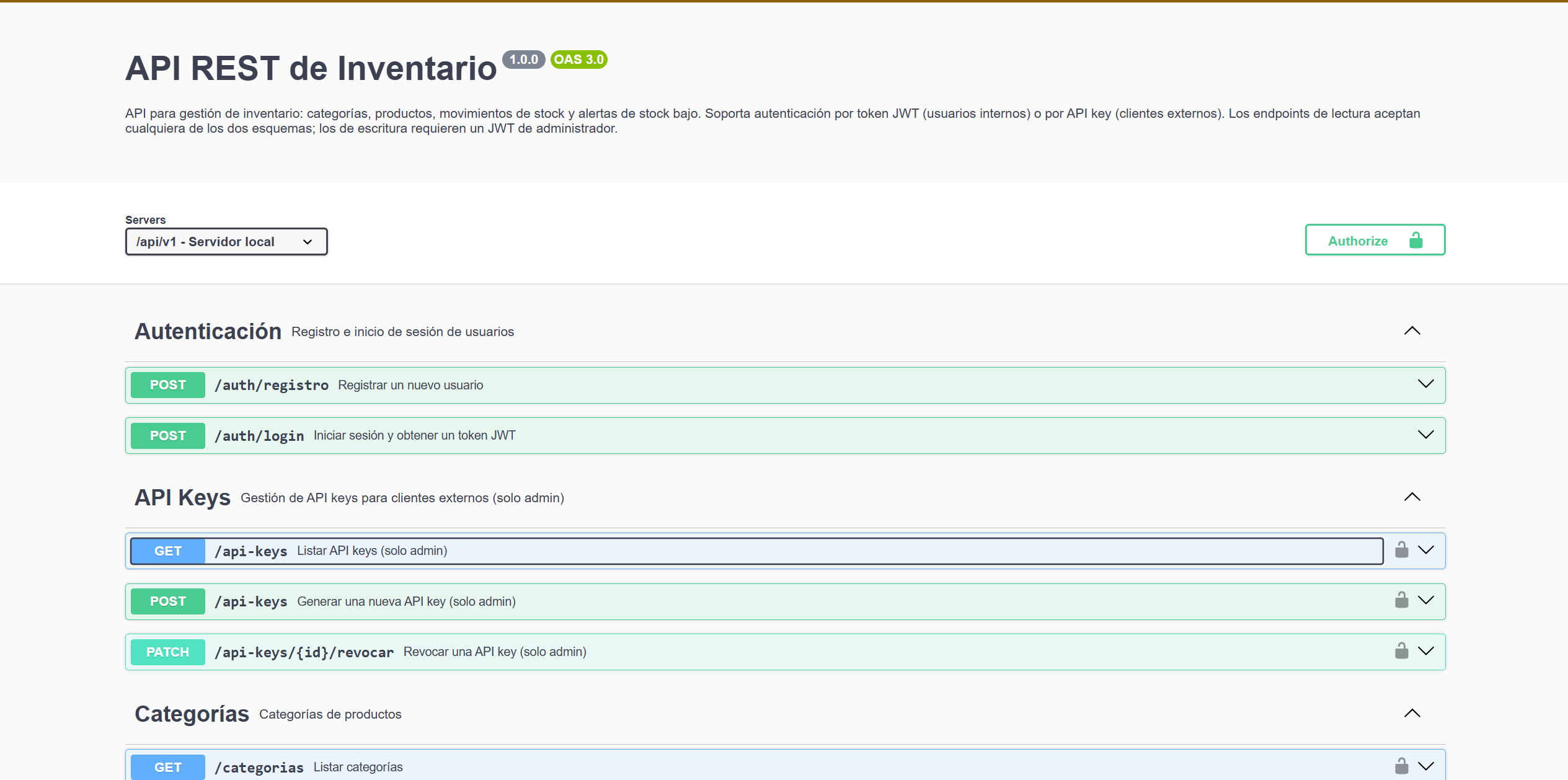
Task: Collapse the Categorías section
Action: pos(1412,714)
